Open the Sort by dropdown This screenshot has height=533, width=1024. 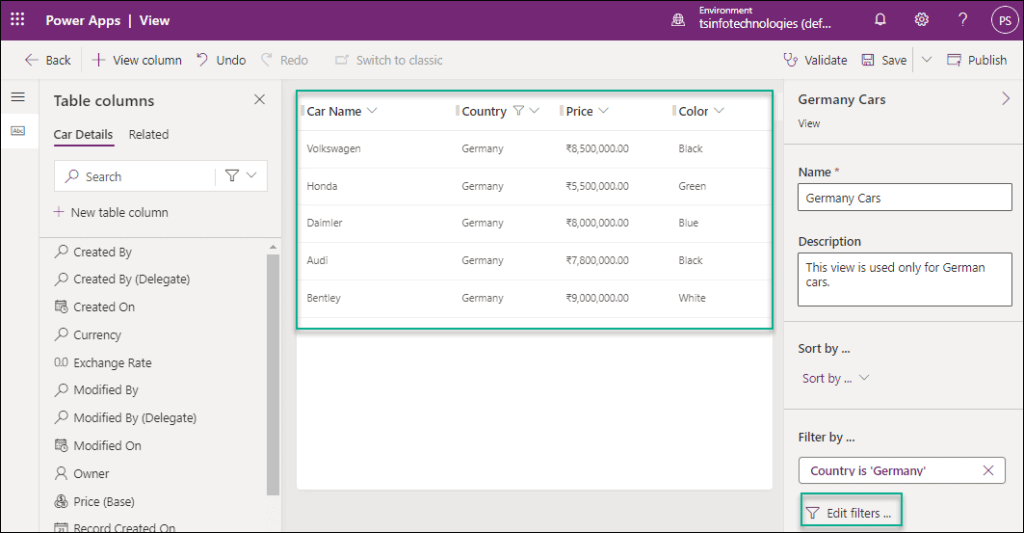[836, 378]
